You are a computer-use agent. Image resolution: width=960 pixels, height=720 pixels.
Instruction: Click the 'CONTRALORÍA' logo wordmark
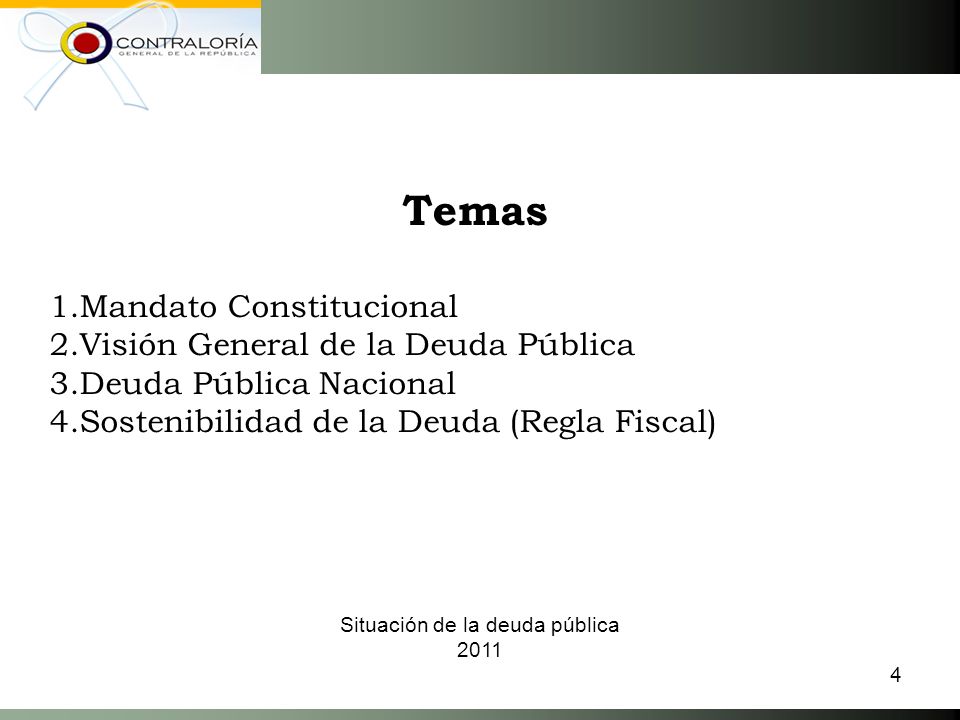click(186, 42)
